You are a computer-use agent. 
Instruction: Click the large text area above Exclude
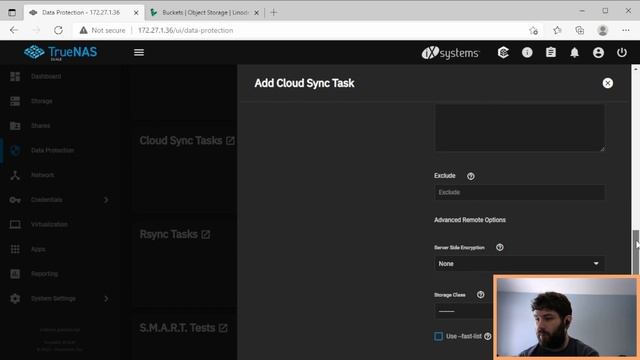pos(519,127)
